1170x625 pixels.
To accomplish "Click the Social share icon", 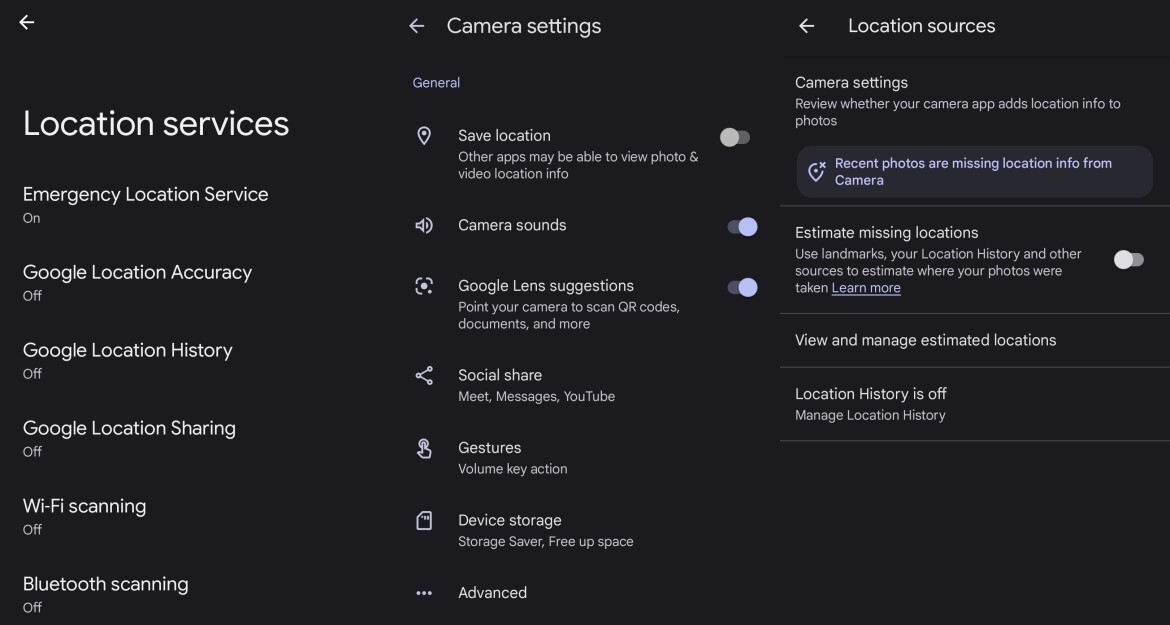I will [423, 374].
